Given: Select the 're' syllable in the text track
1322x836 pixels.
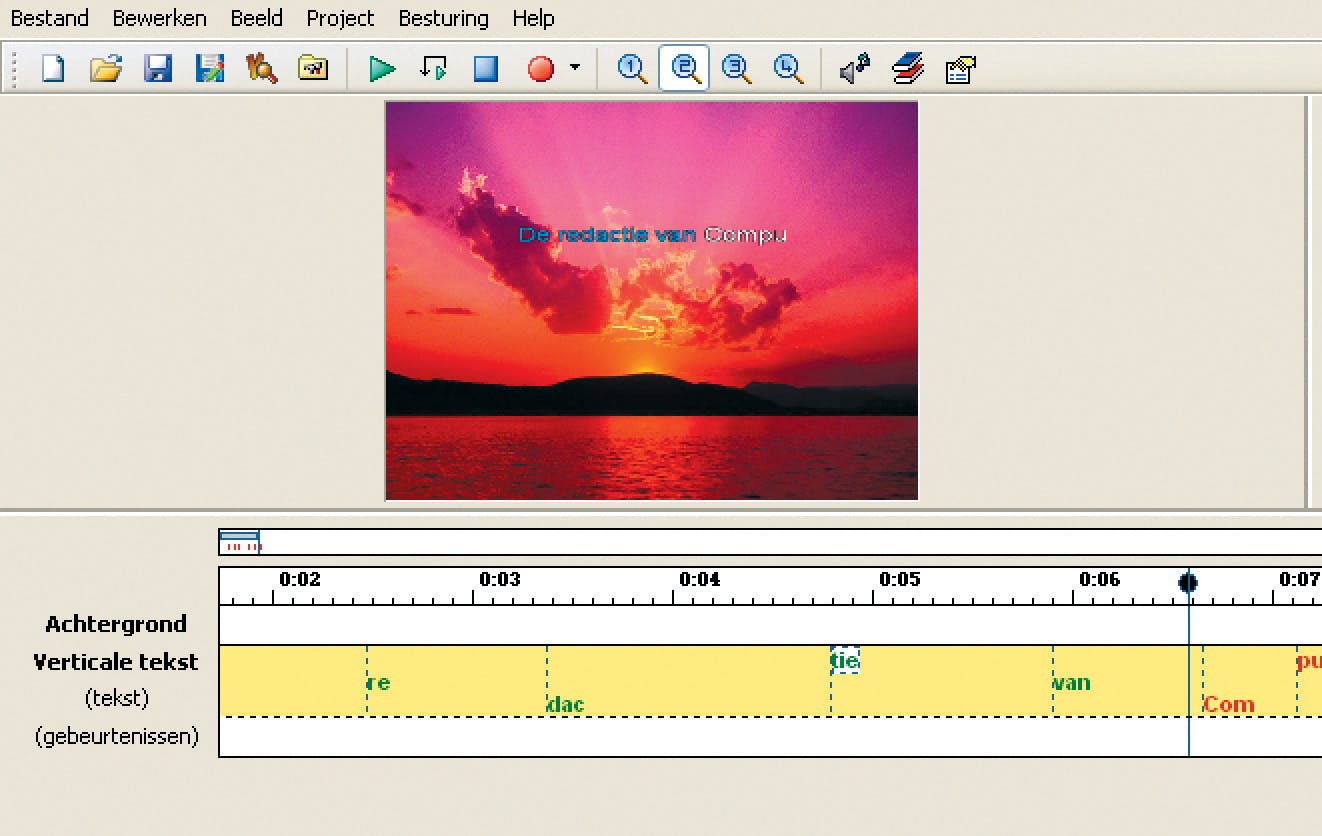Looking at the screenshot, I should click(379, 683).
